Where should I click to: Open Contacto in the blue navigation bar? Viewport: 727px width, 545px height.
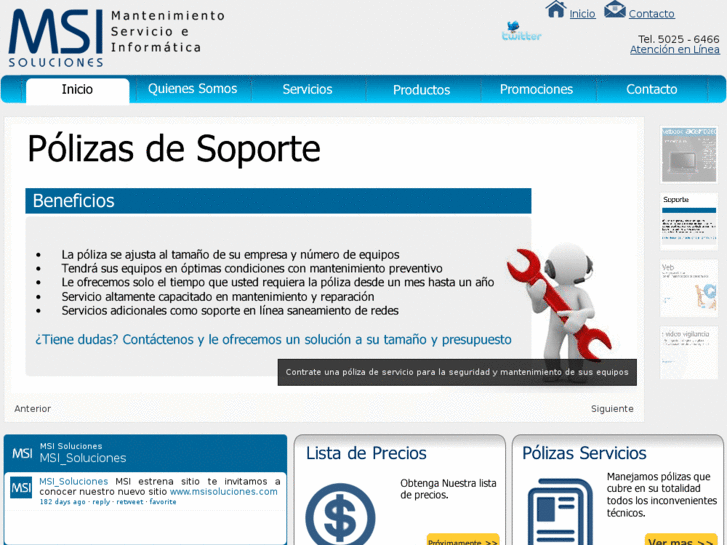tap(651, 89)
